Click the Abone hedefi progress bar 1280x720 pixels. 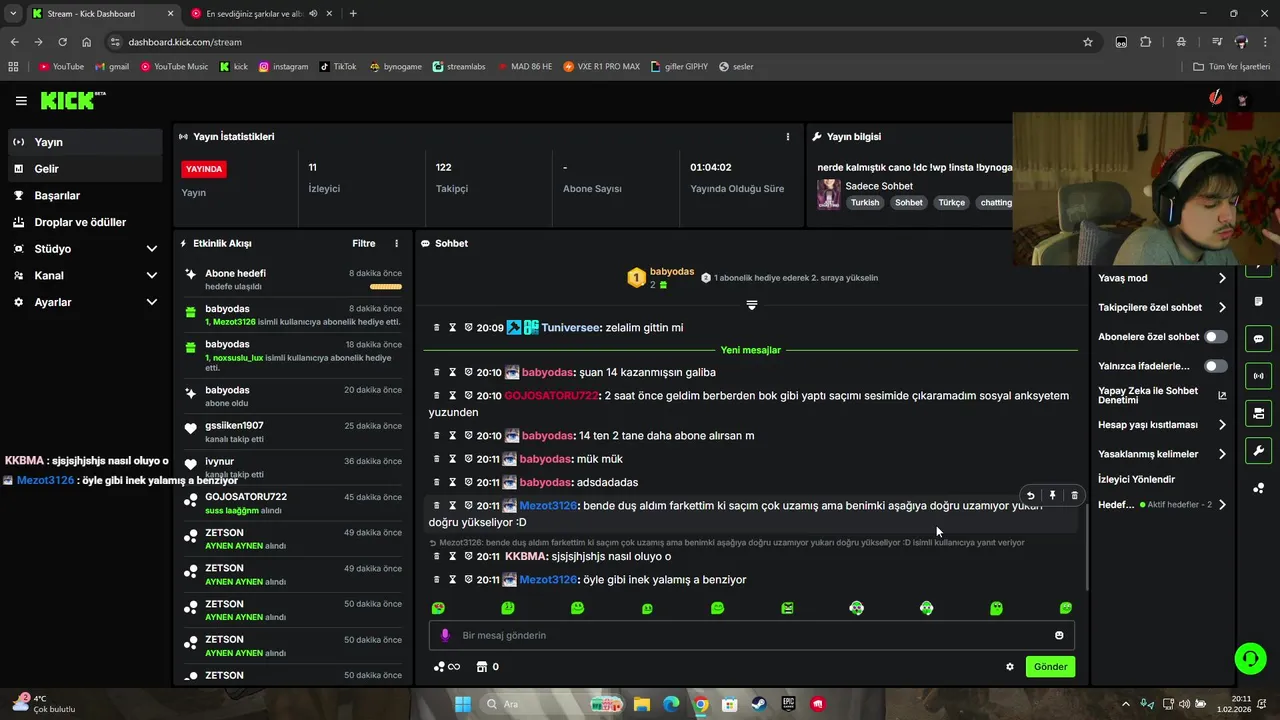[386, 287]
